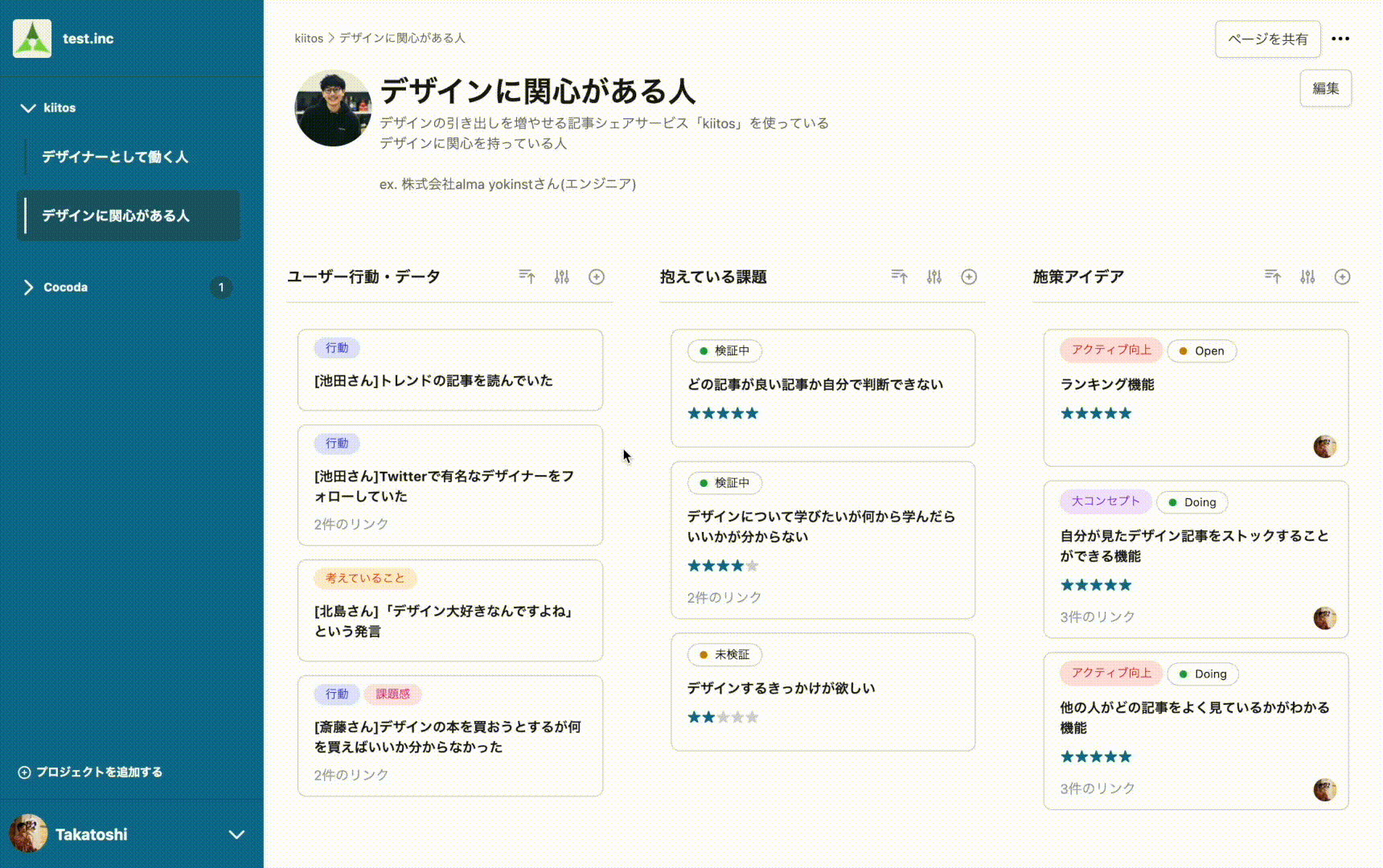Viewport: 1383px width, 868px height.
Task: Toggle the Open status on ランキング機能 card
Action: point(1202,350)
